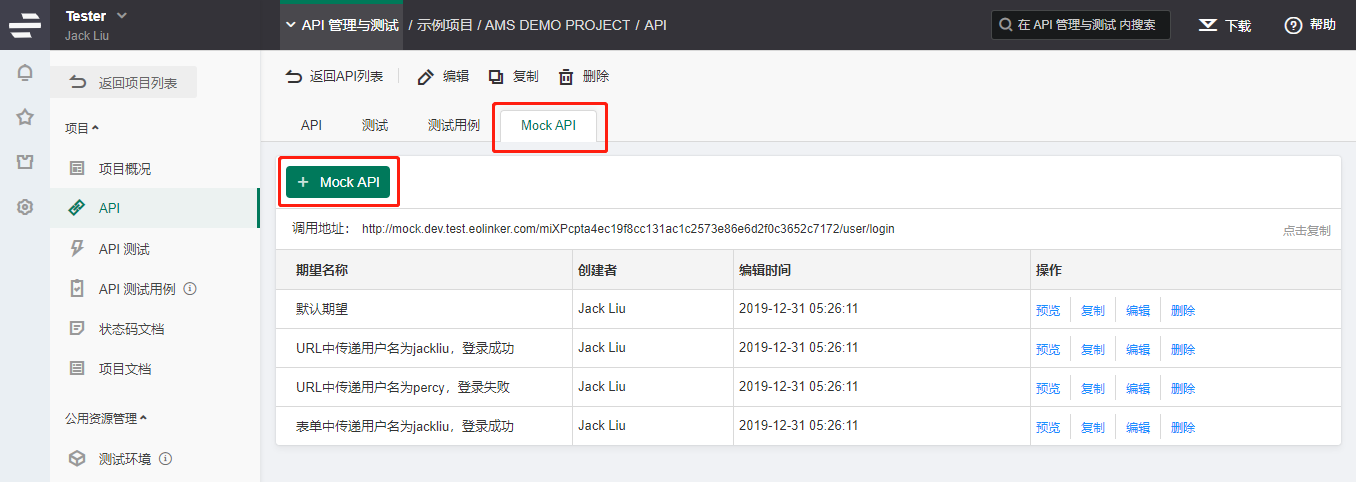
Task: Click 点击复制 to copy the mock address
Action: coord(1306,230)
